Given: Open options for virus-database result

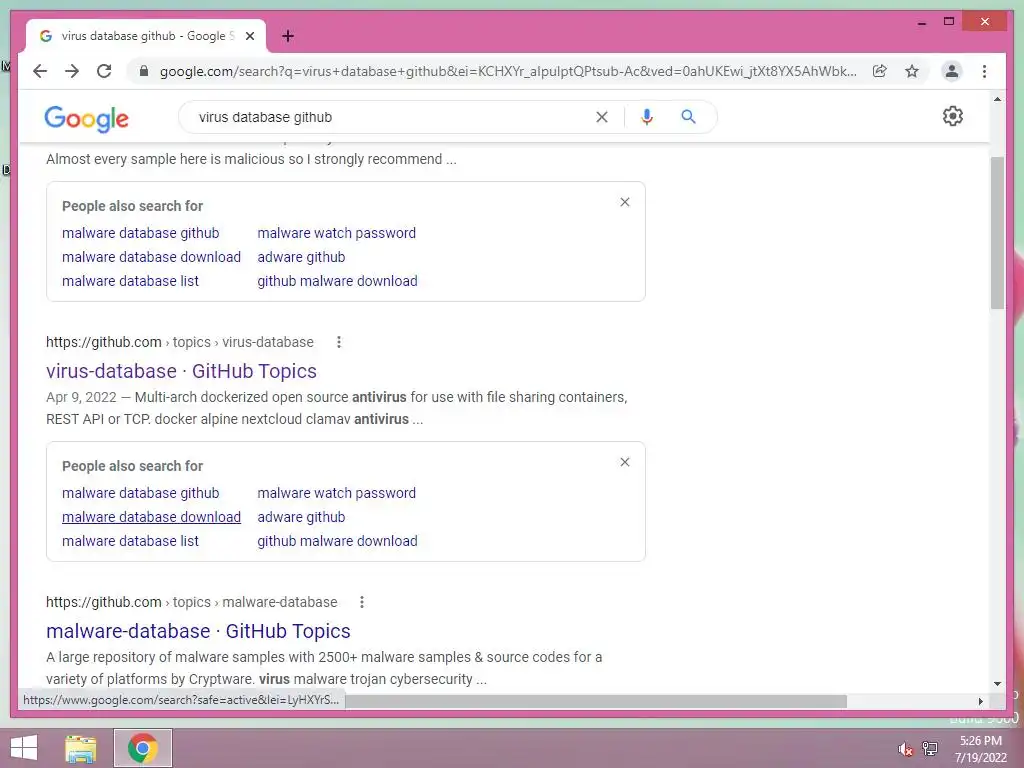Looking at the screenshot, I should [x=338, y=342].
